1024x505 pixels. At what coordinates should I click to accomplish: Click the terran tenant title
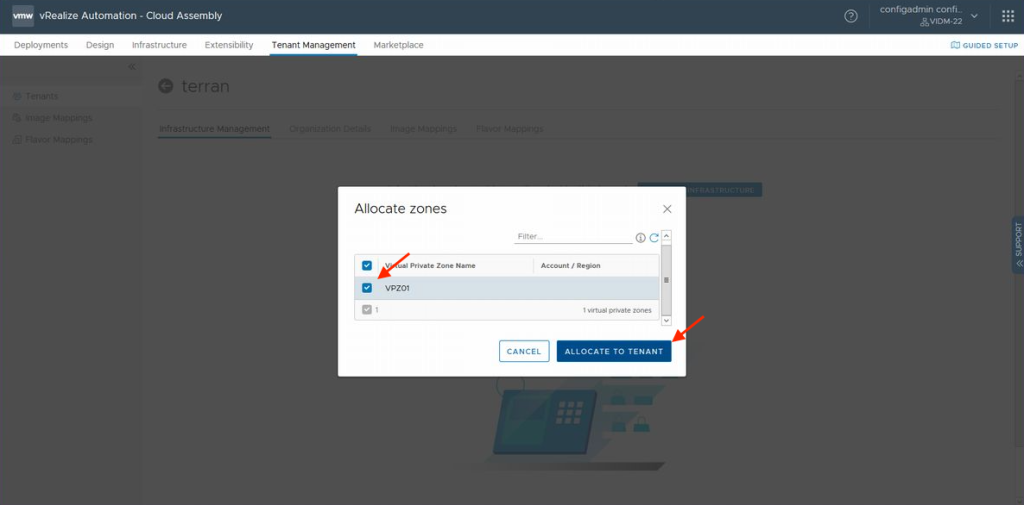205,86
